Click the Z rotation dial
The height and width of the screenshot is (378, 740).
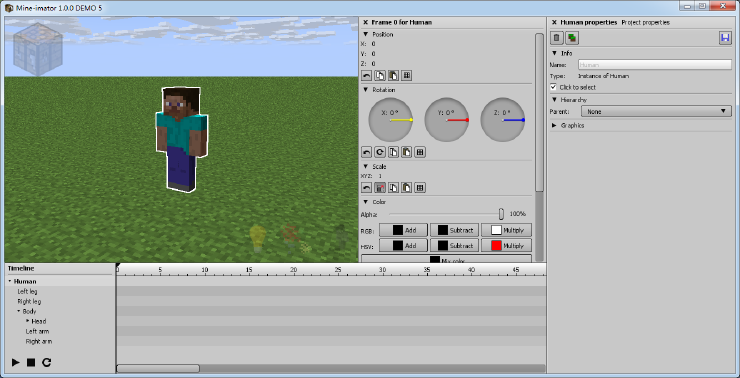[x=503, y=120]
